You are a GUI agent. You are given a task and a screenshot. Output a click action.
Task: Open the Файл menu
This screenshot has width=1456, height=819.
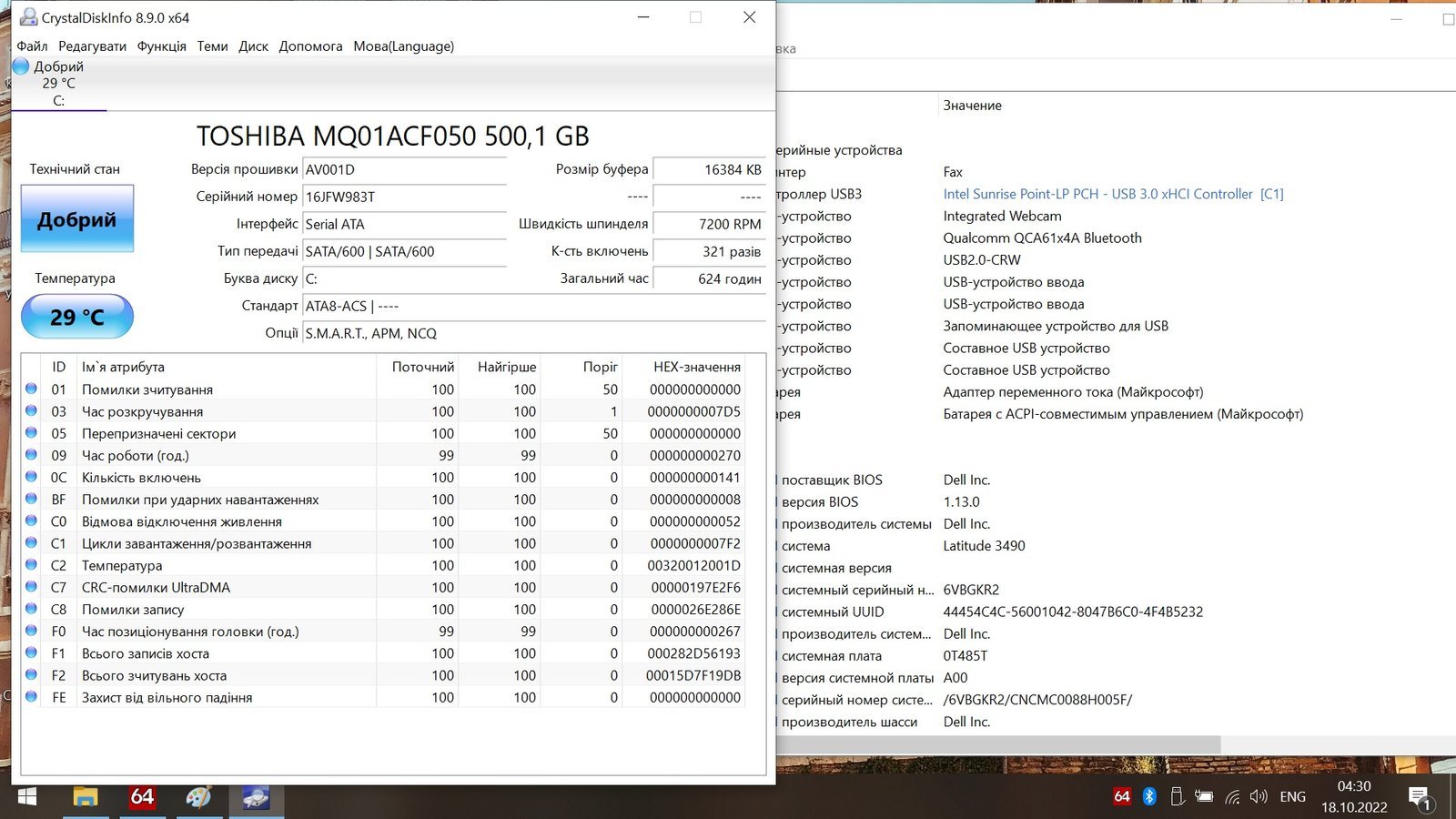tap(32, 46)
